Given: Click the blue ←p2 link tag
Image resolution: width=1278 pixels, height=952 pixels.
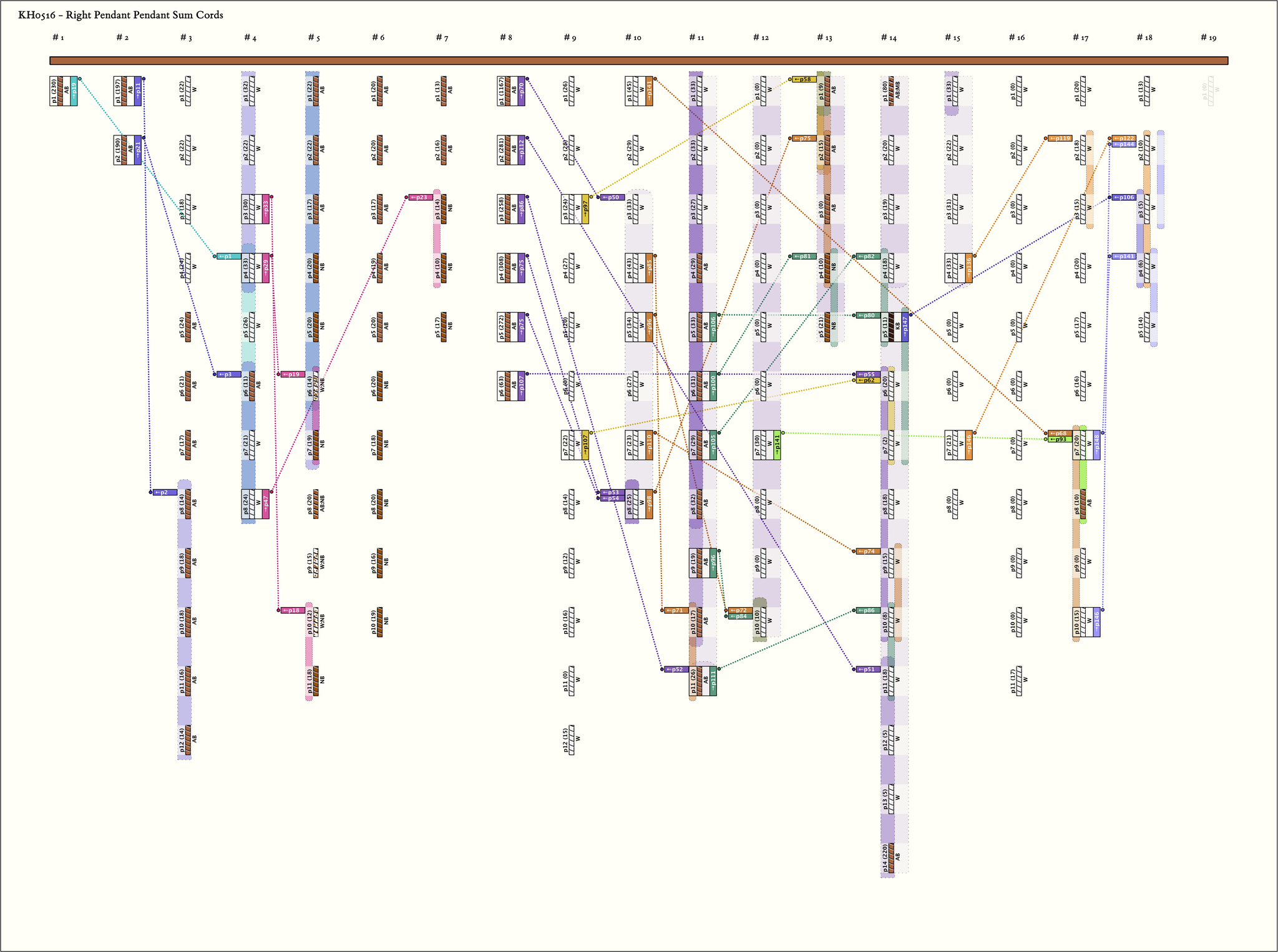Looking at the screenshot, I should (x=165, y=492).
